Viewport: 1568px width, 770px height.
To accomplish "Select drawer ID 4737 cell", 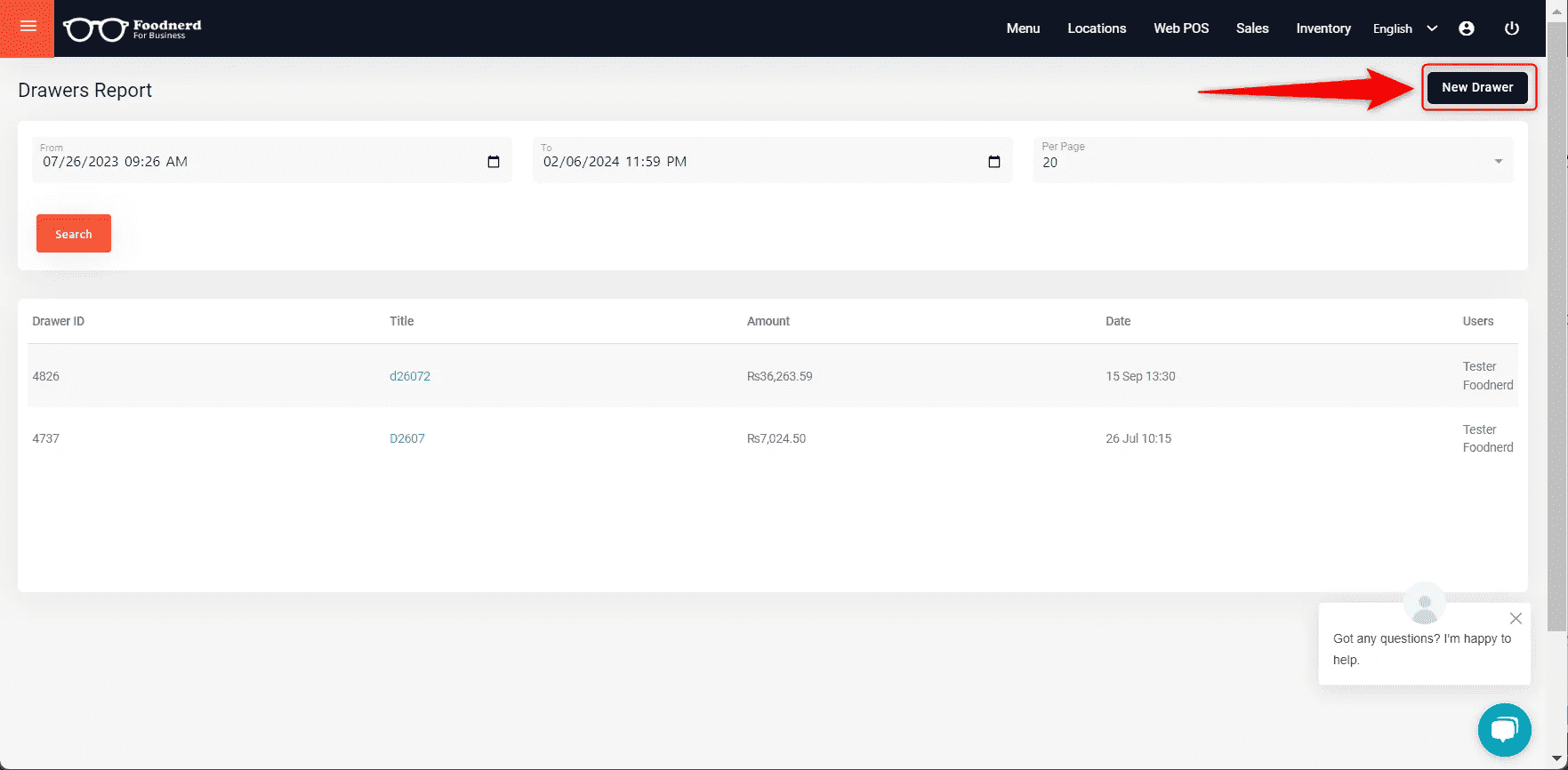I will [x=46, y=438].
